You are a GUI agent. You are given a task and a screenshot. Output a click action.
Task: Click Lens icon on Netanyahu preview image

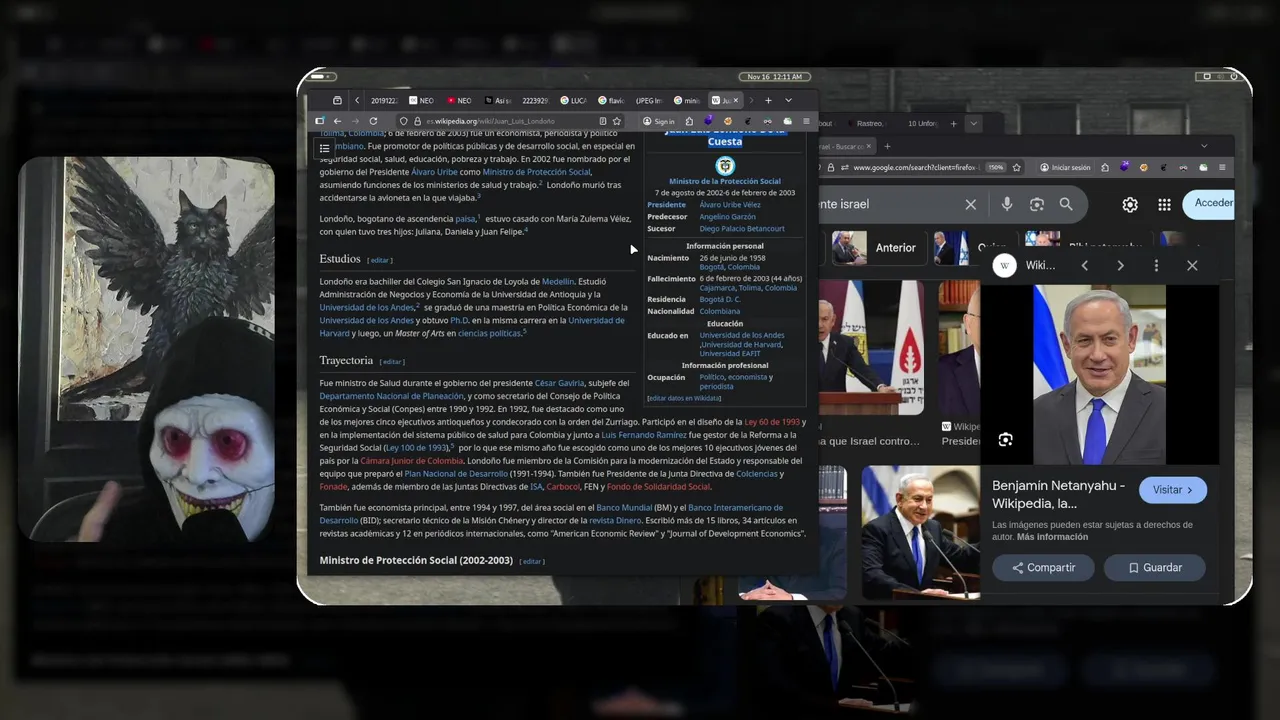[1006, 440]
